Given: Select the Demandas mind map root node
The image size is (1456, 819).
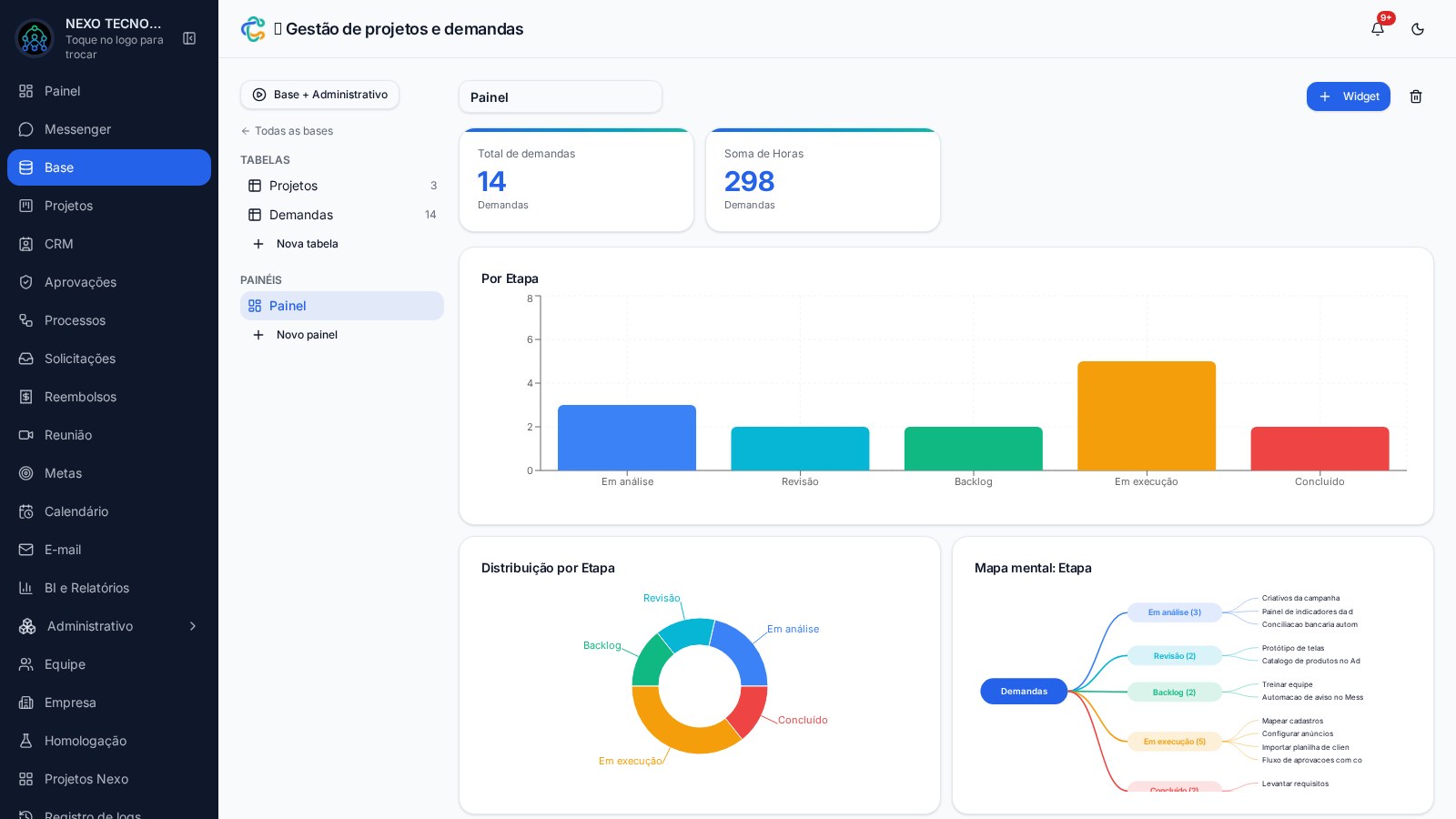Looking at the screenshot, I should click(1024, 692).
